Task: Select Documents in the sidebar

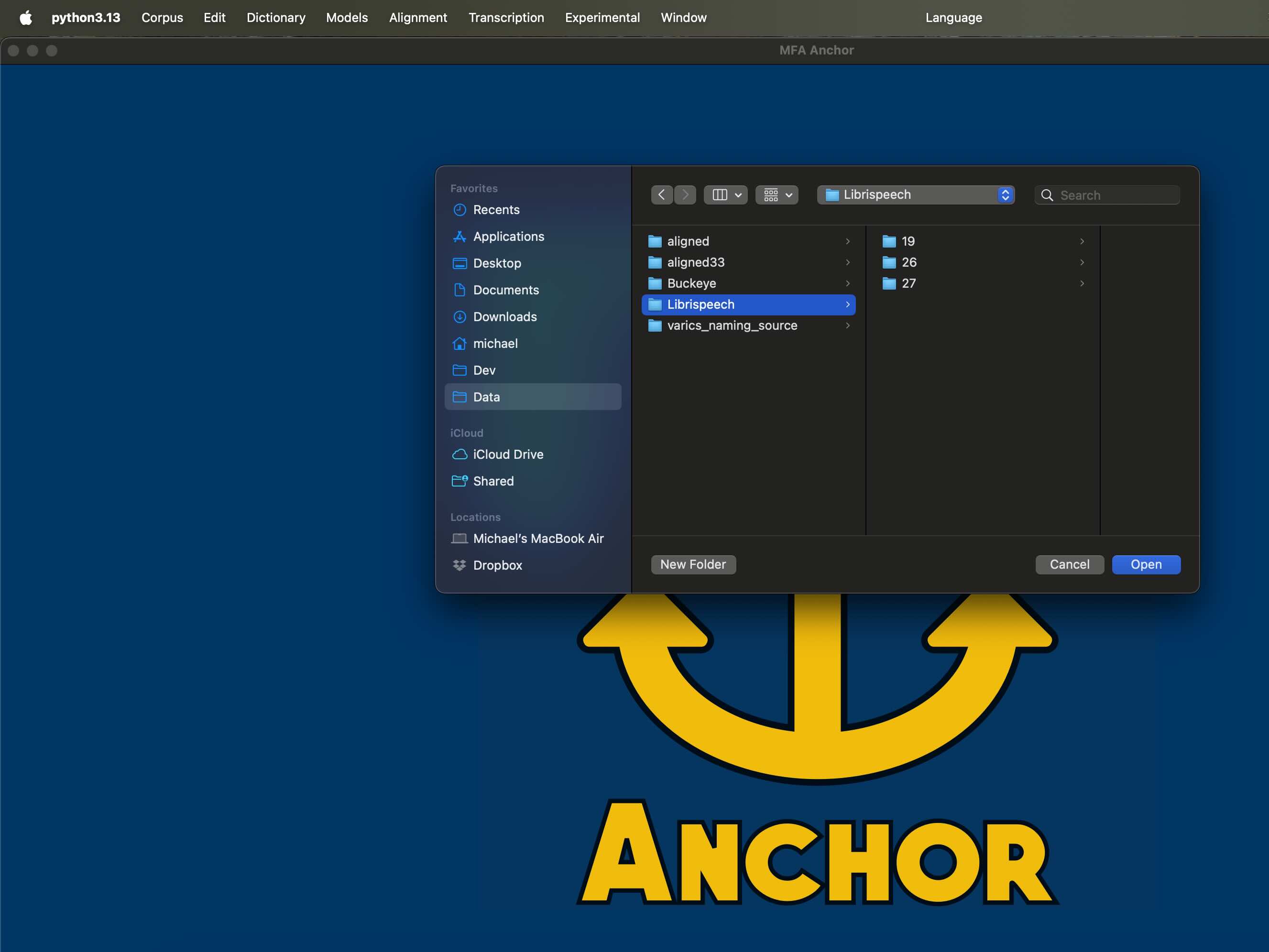Action: [x=533, y=290]
